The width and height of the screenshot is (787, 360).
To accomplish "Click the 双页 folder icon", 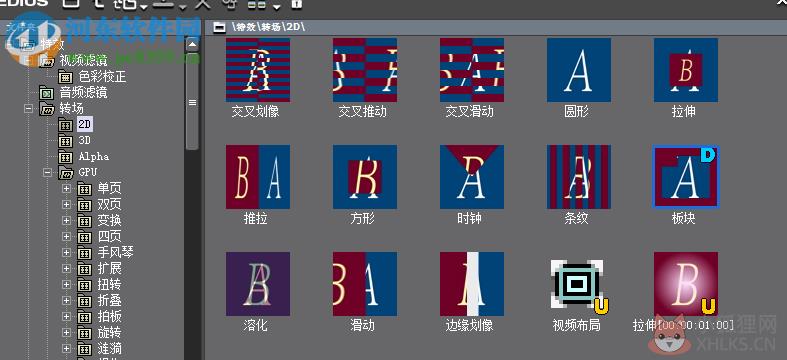I will (x=85, y=205).
